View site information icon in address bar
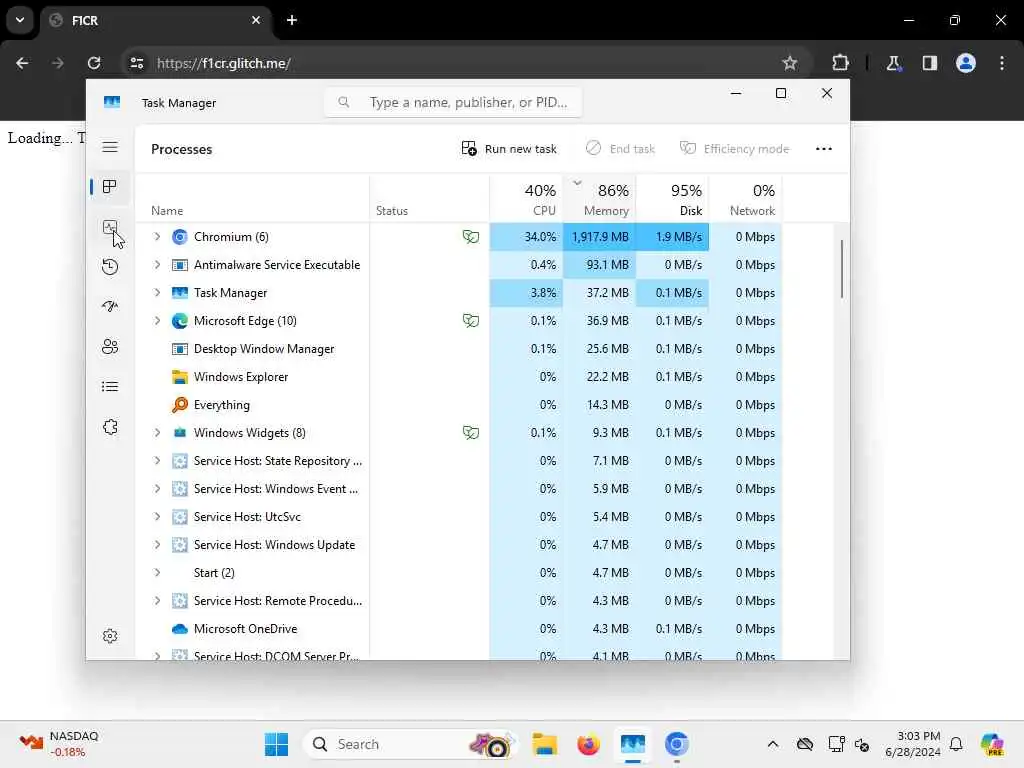The height and width of the screenshot is (768, 1024). point(136,63)
